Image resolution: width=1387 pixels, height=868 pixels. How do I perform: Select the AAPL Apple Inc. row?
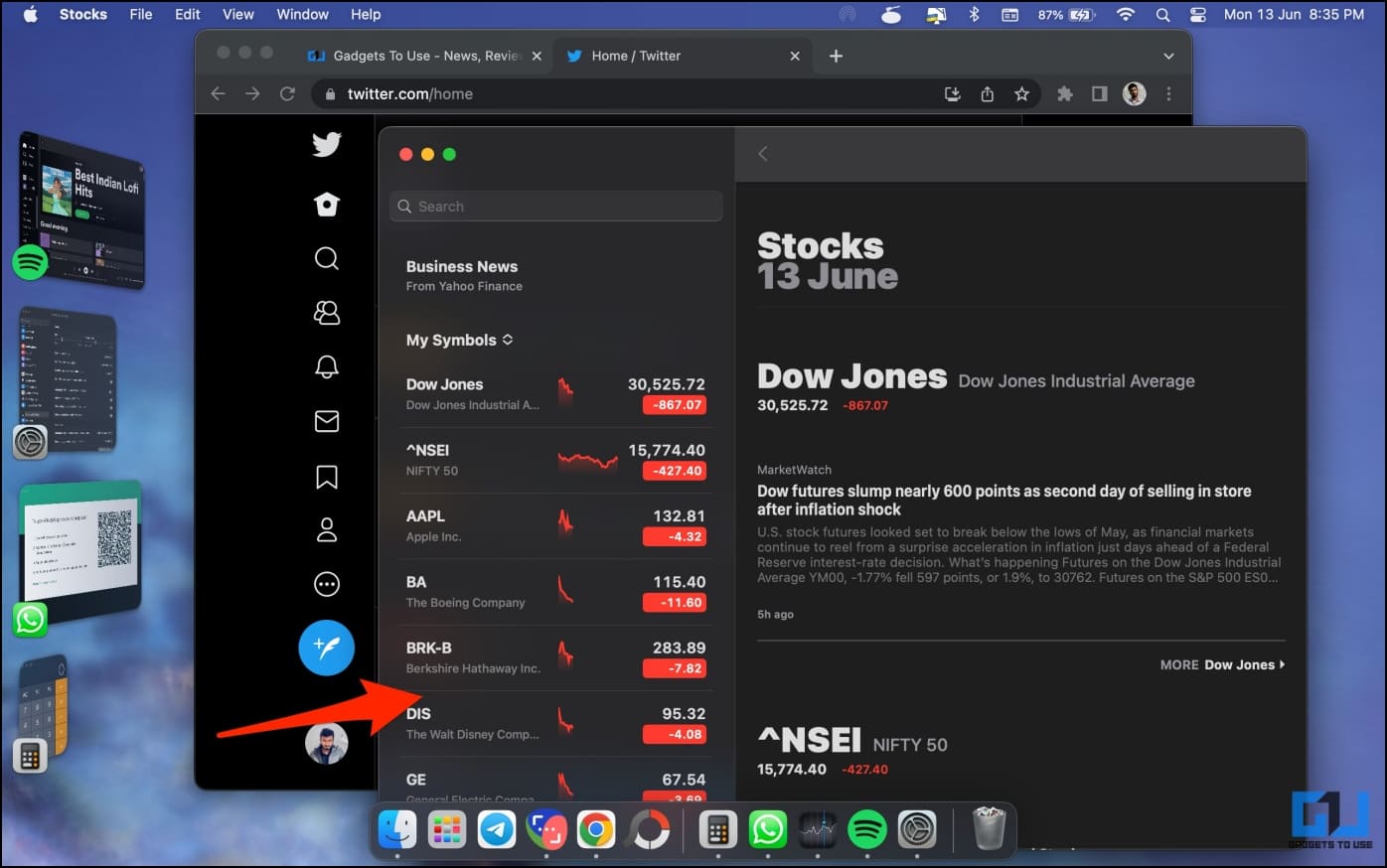coord(556,525)
